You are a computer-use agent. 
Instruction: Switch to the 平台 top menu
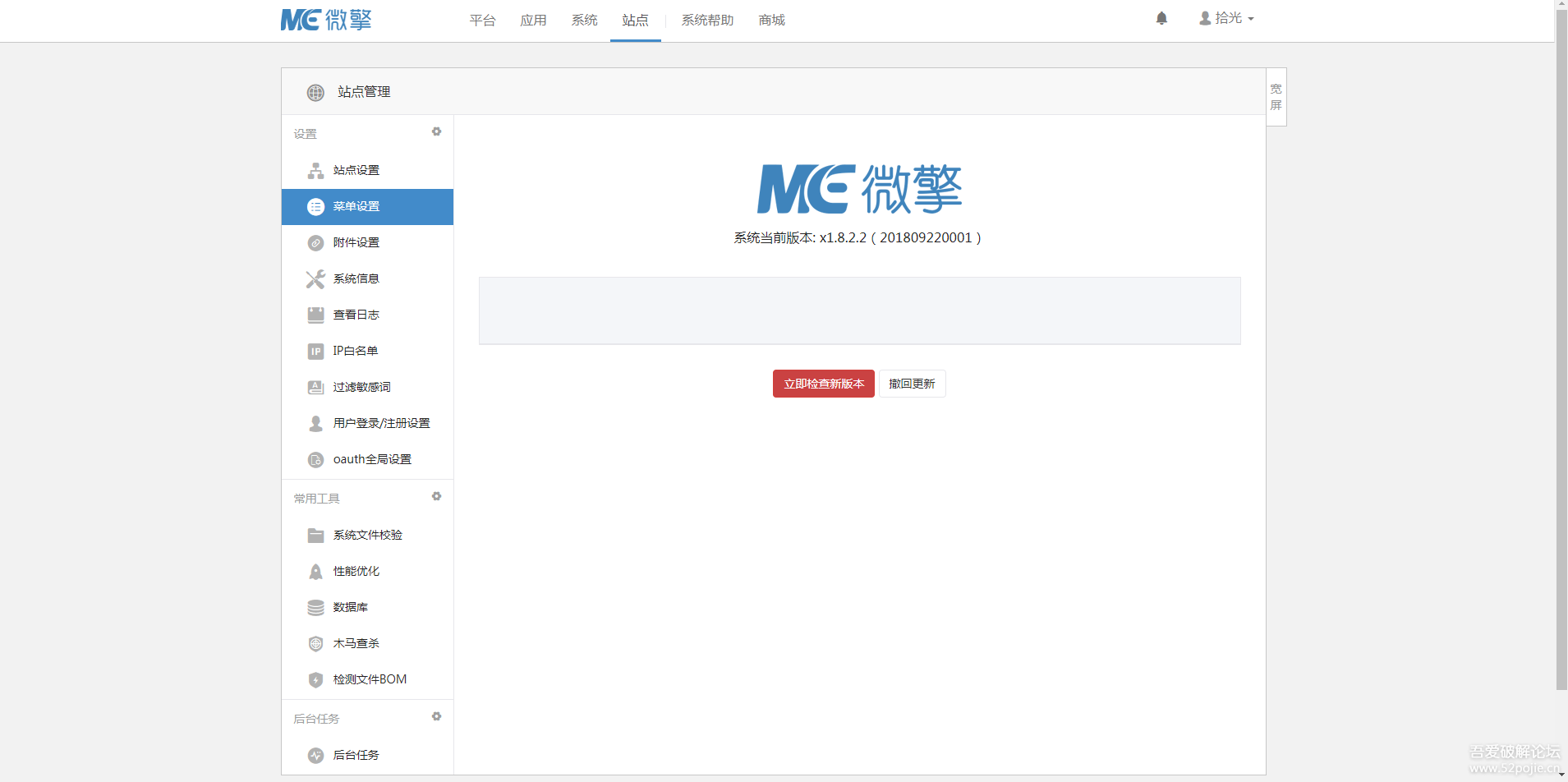483,21
